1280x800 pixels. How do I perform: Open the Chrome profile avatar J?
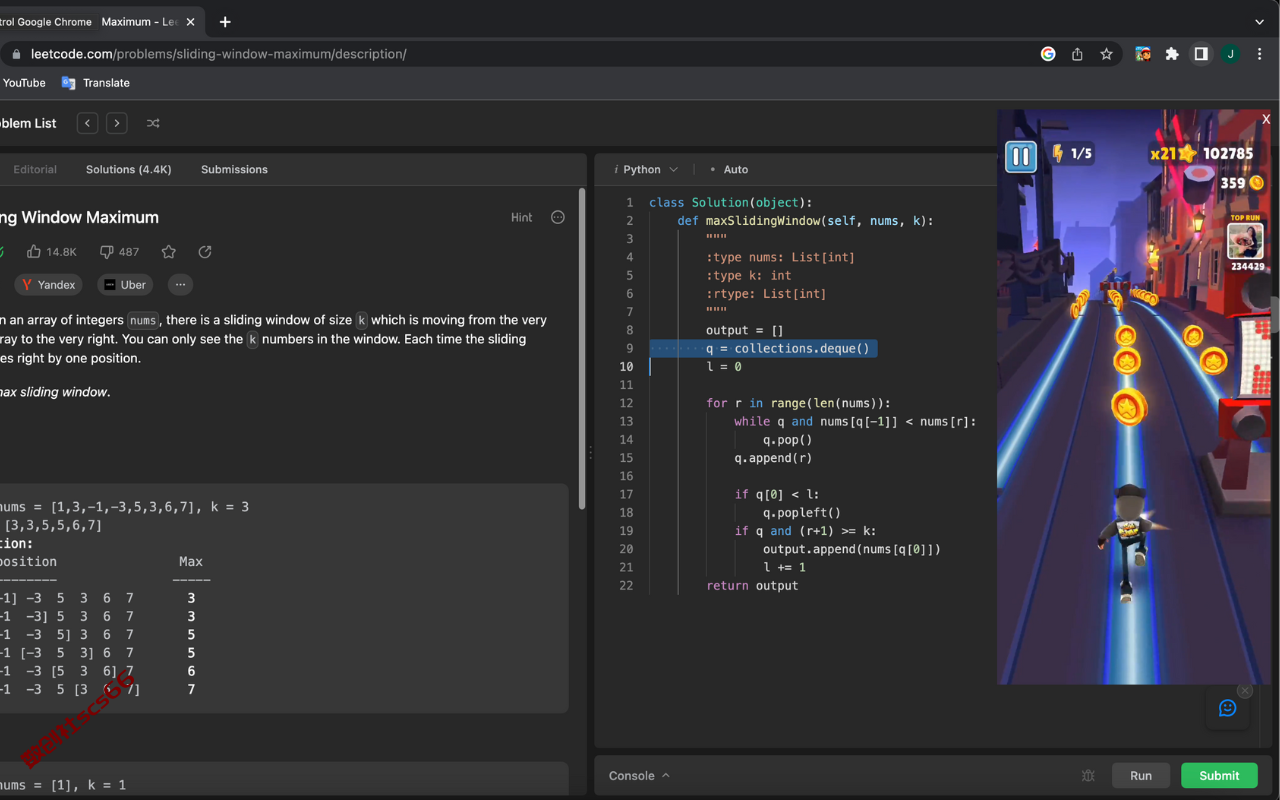click(x=1231, y=54)
